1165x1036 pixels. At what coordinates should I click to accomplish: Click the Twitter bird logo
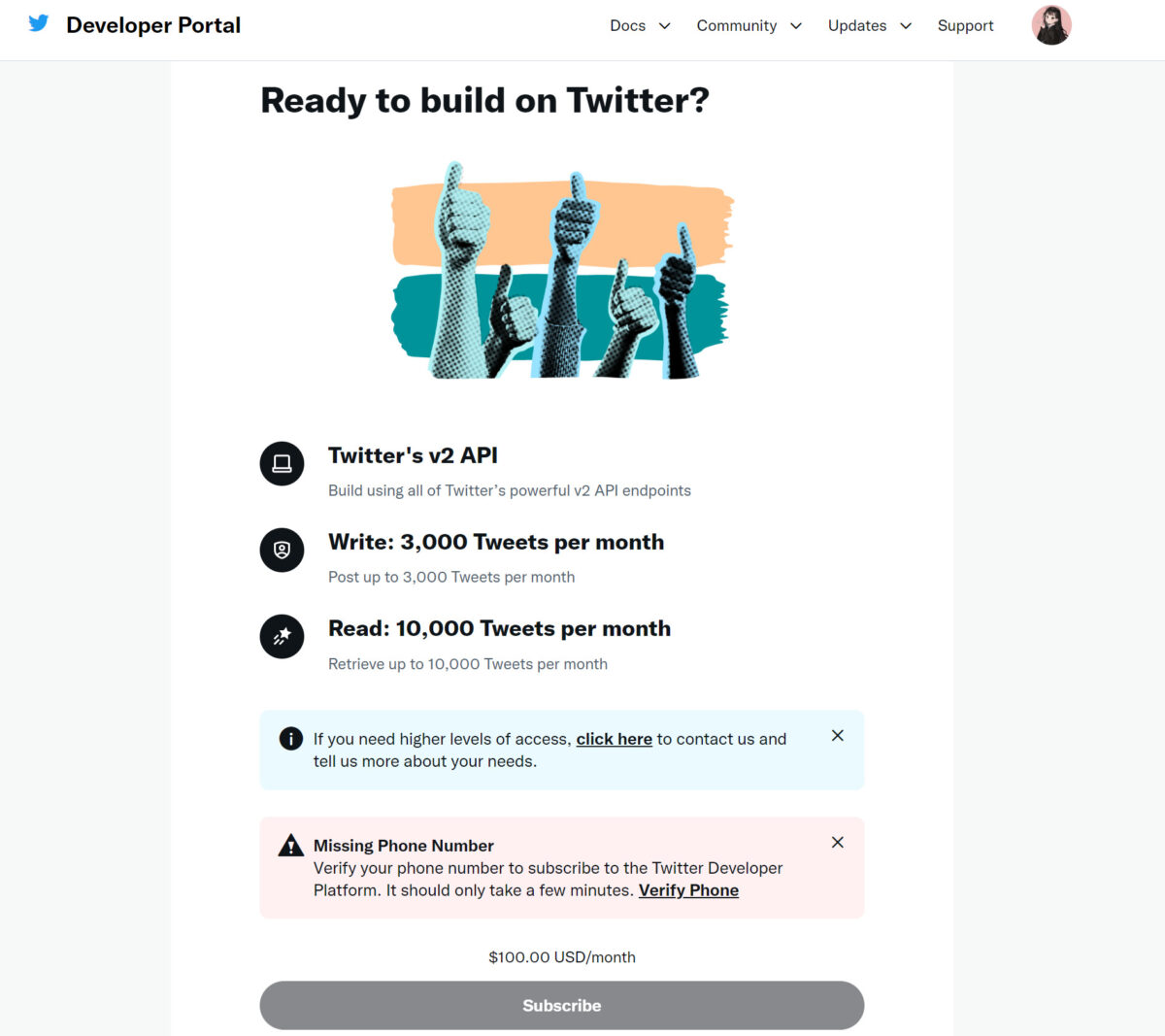tap(39, 23)
